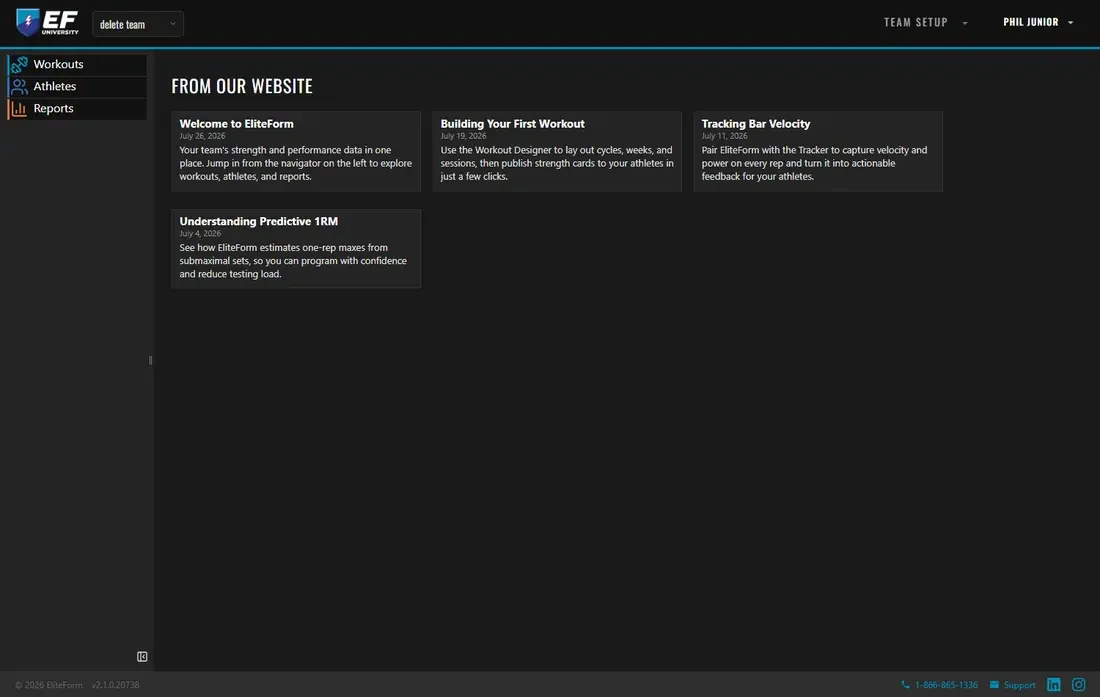1100x697 pixels.
Task: Click the version v2.1.0.20738 text
Action: tap(115, 685)
